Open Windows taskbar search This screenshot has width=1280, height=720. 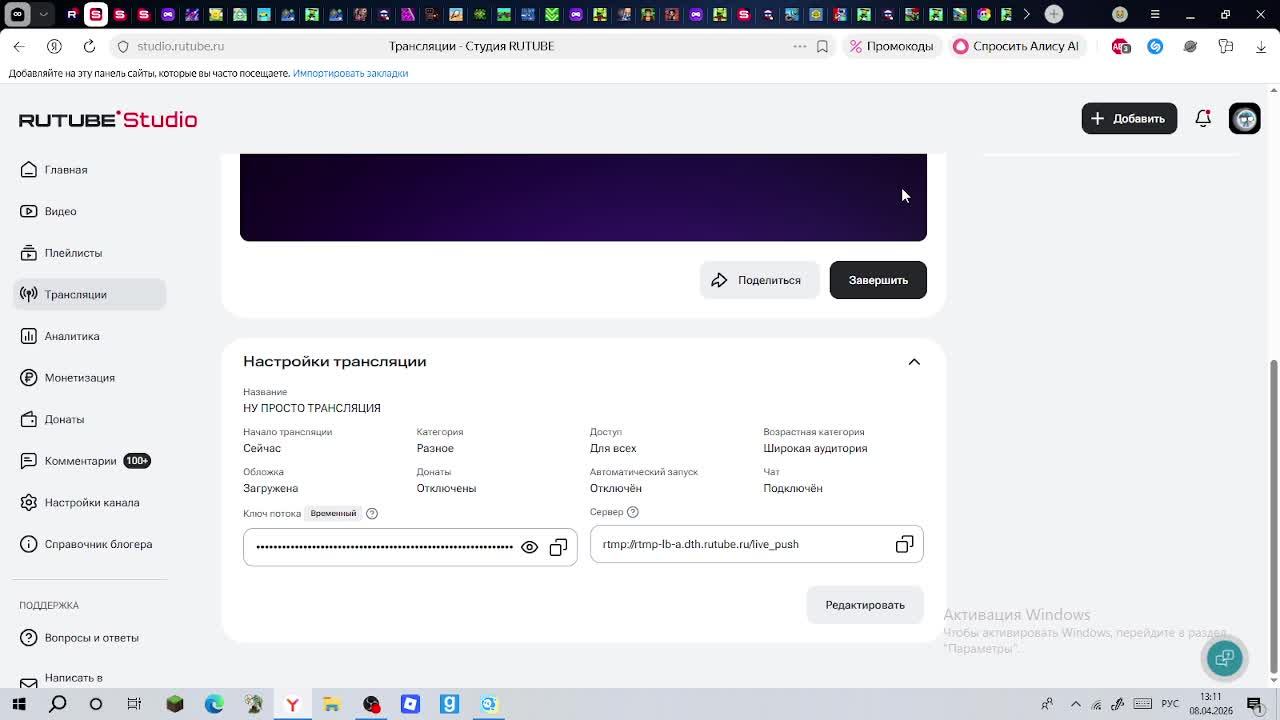click(x=58, y=704)
